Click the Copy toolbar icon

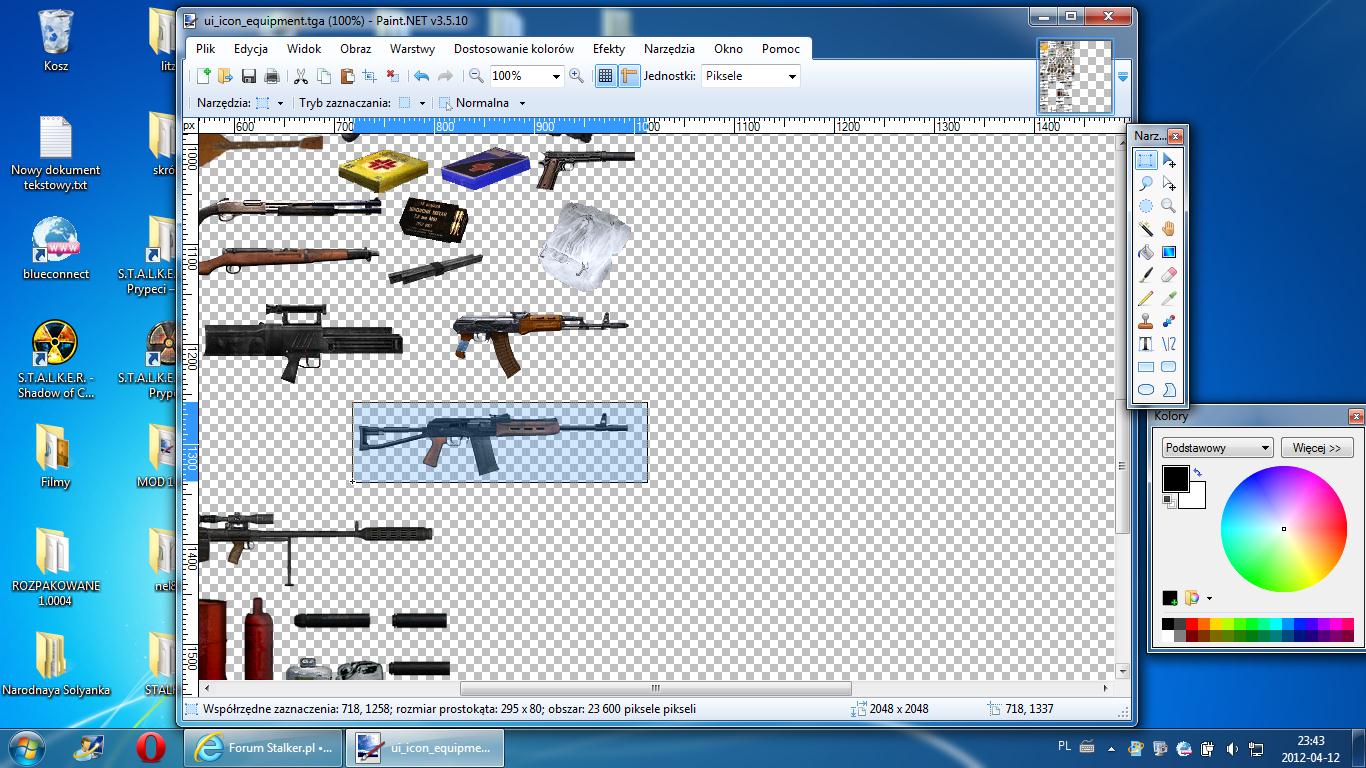323,76
